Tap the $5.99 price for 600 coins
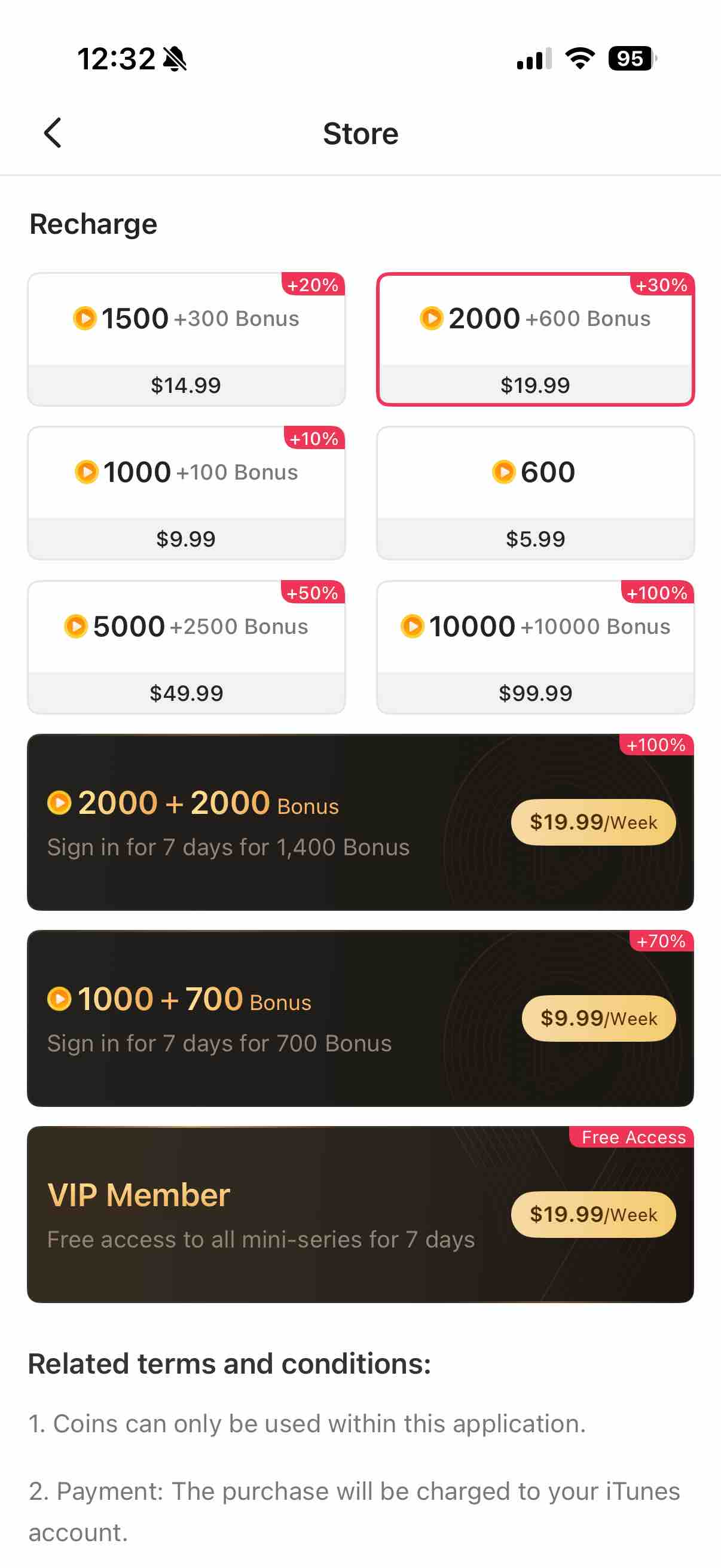The image size is (721, 1568). (x=536, y=539)
